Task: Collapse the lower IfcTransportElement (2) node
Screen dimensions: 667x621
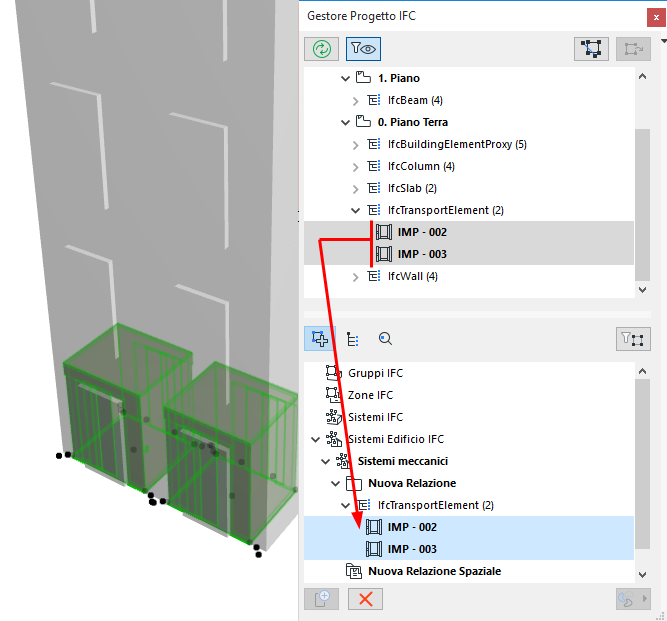Action: [x=345, y=505]
